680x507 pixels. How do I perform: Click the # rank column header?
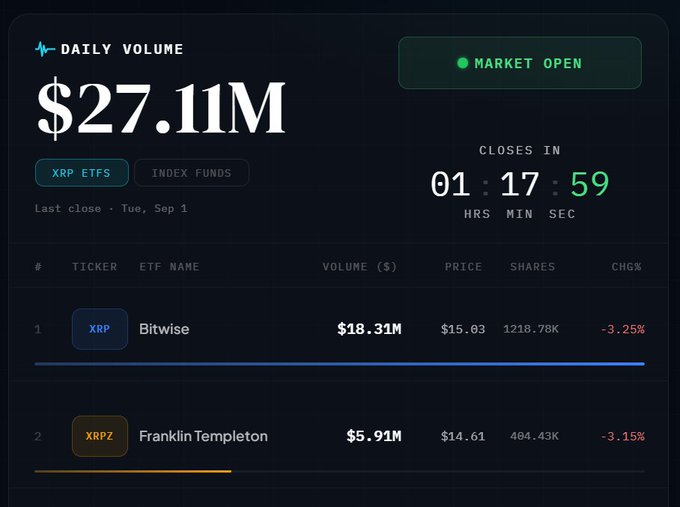38,266
